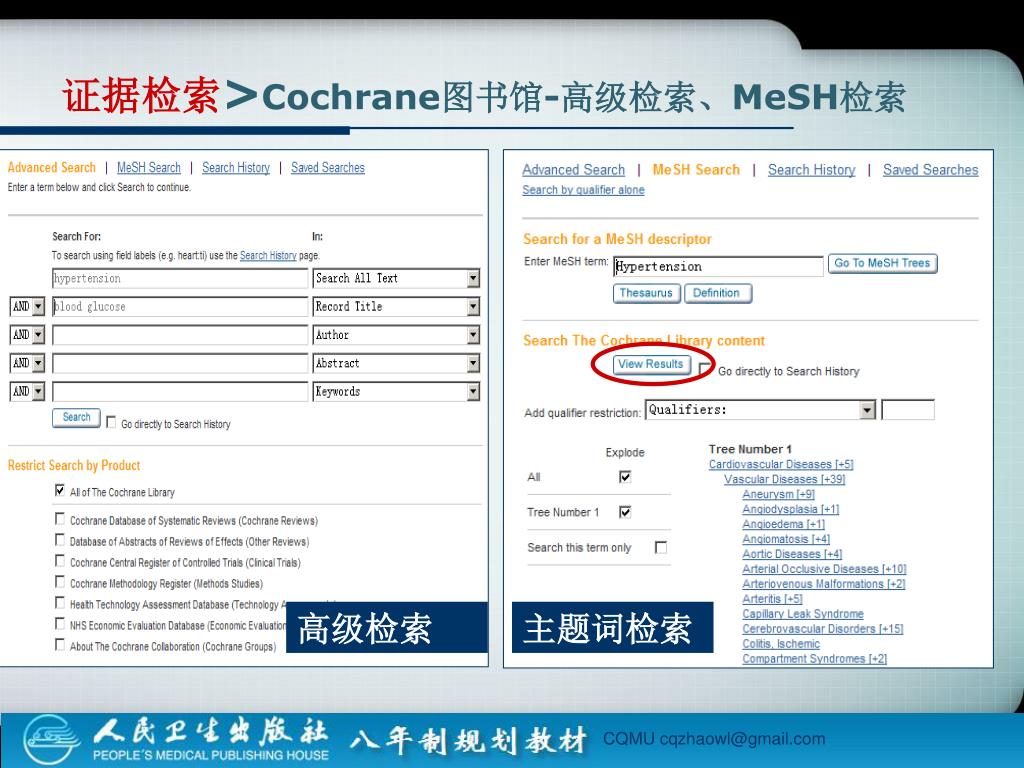Focus the Enter MeSH term field
1024x768 pixels.
coord(718,266)
